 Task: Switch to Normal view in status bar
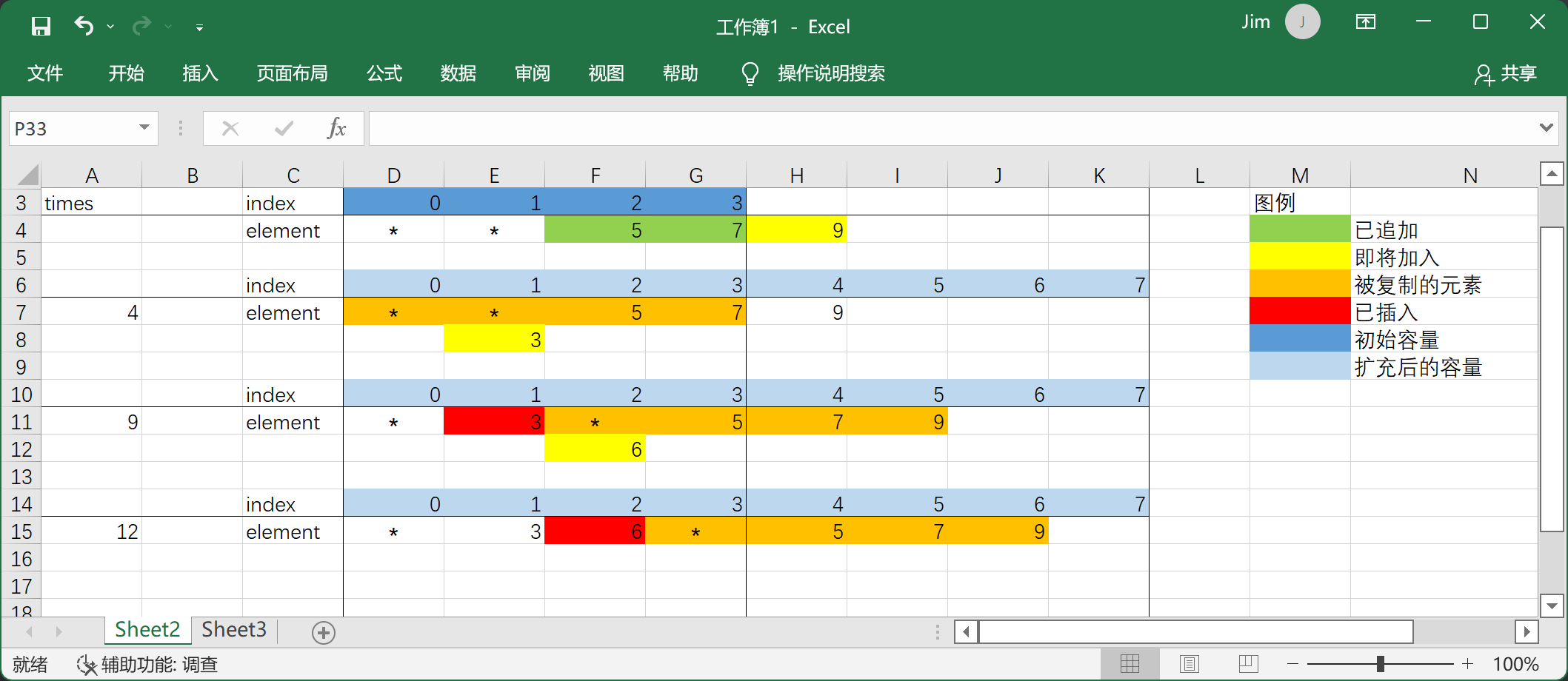click(1130, 664)
